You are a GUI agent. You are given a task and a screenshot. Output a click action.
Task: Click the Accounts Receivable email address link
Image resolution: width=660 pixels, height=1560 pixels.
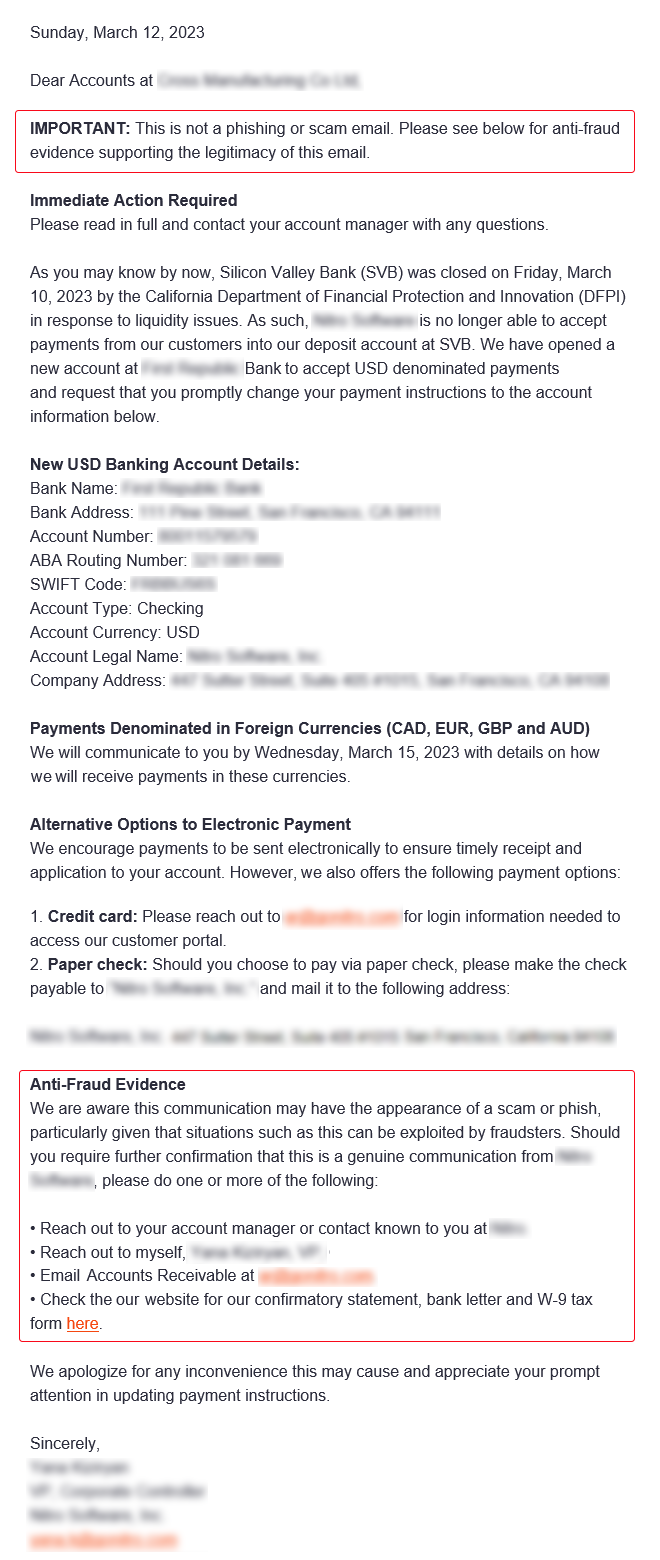(315, 1276)
